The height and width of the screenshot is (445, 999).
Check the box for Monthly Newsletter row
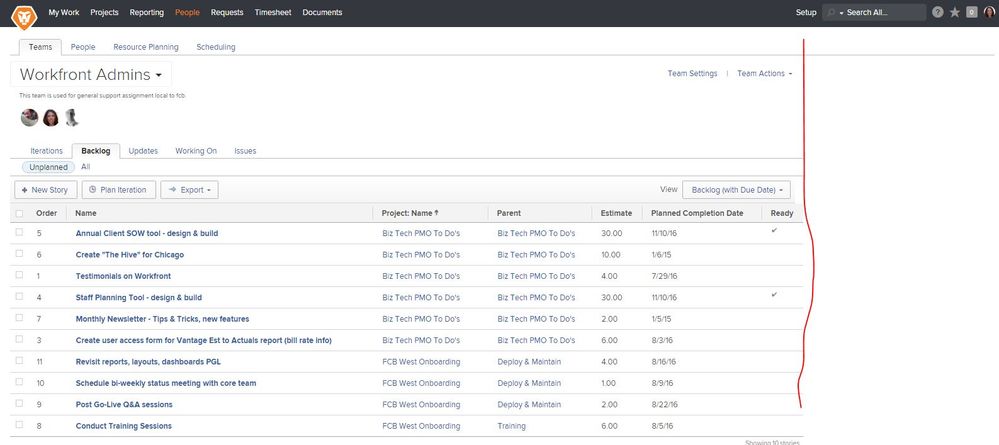coord(19,318)
